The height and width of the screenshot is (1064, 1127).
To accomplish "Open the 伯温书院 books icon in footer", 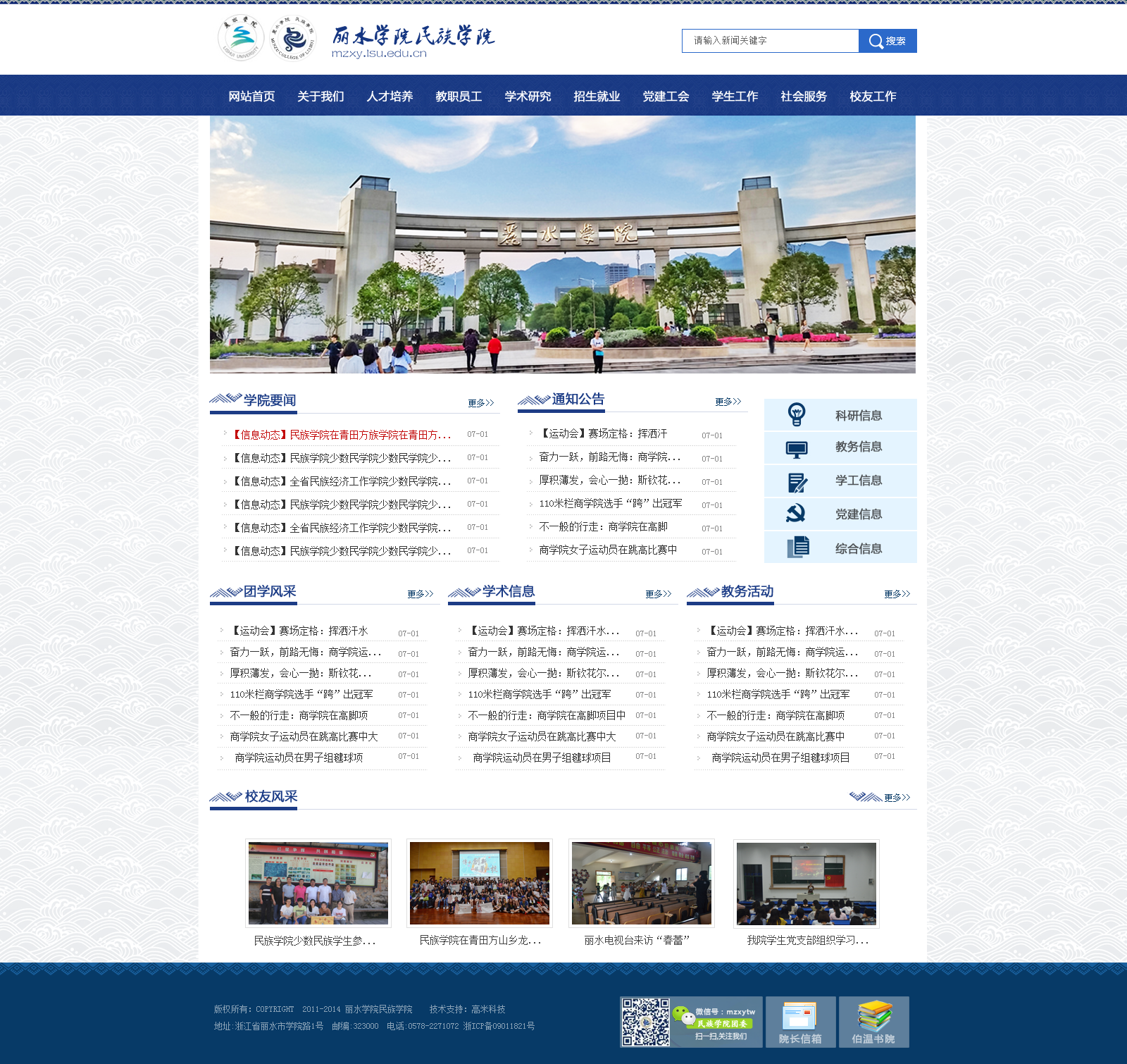I will (x=873, y=1021).
